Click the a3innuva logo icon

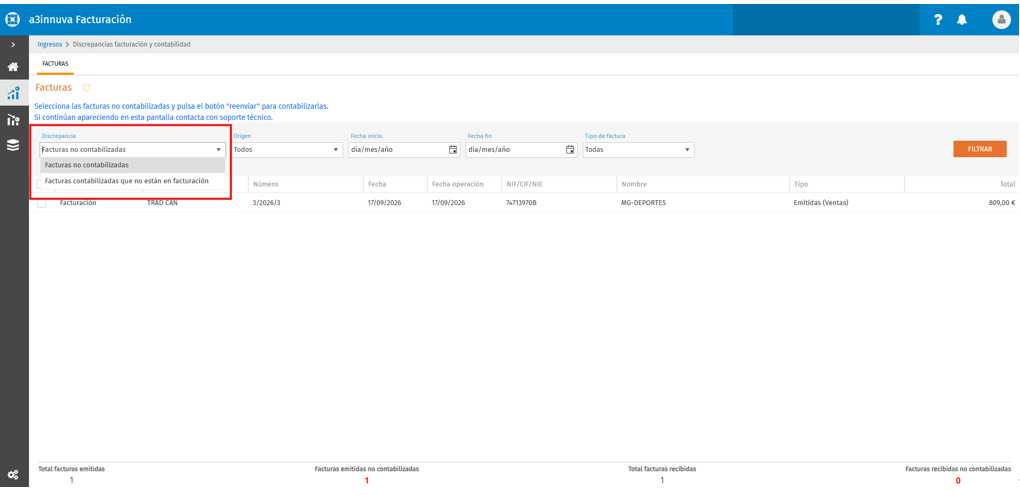pyautogui.click(x=13, y=20)
